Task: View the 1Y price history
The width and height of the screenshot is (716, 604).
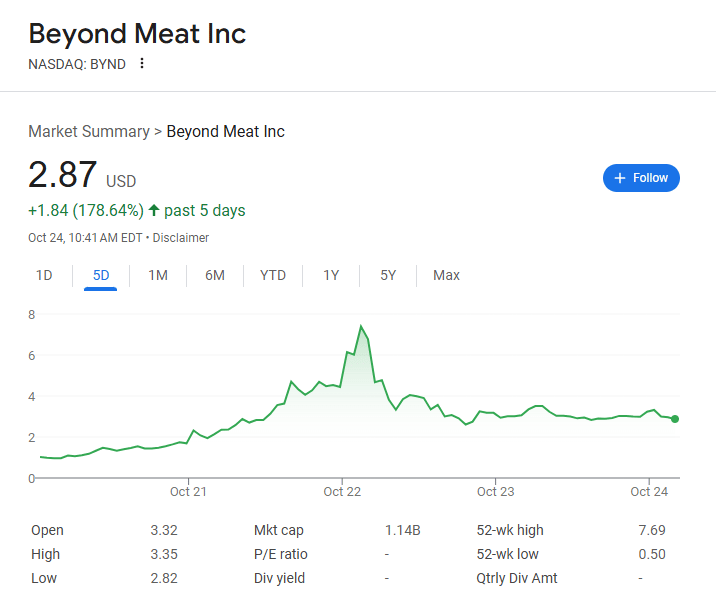Action: coord(331,275)
